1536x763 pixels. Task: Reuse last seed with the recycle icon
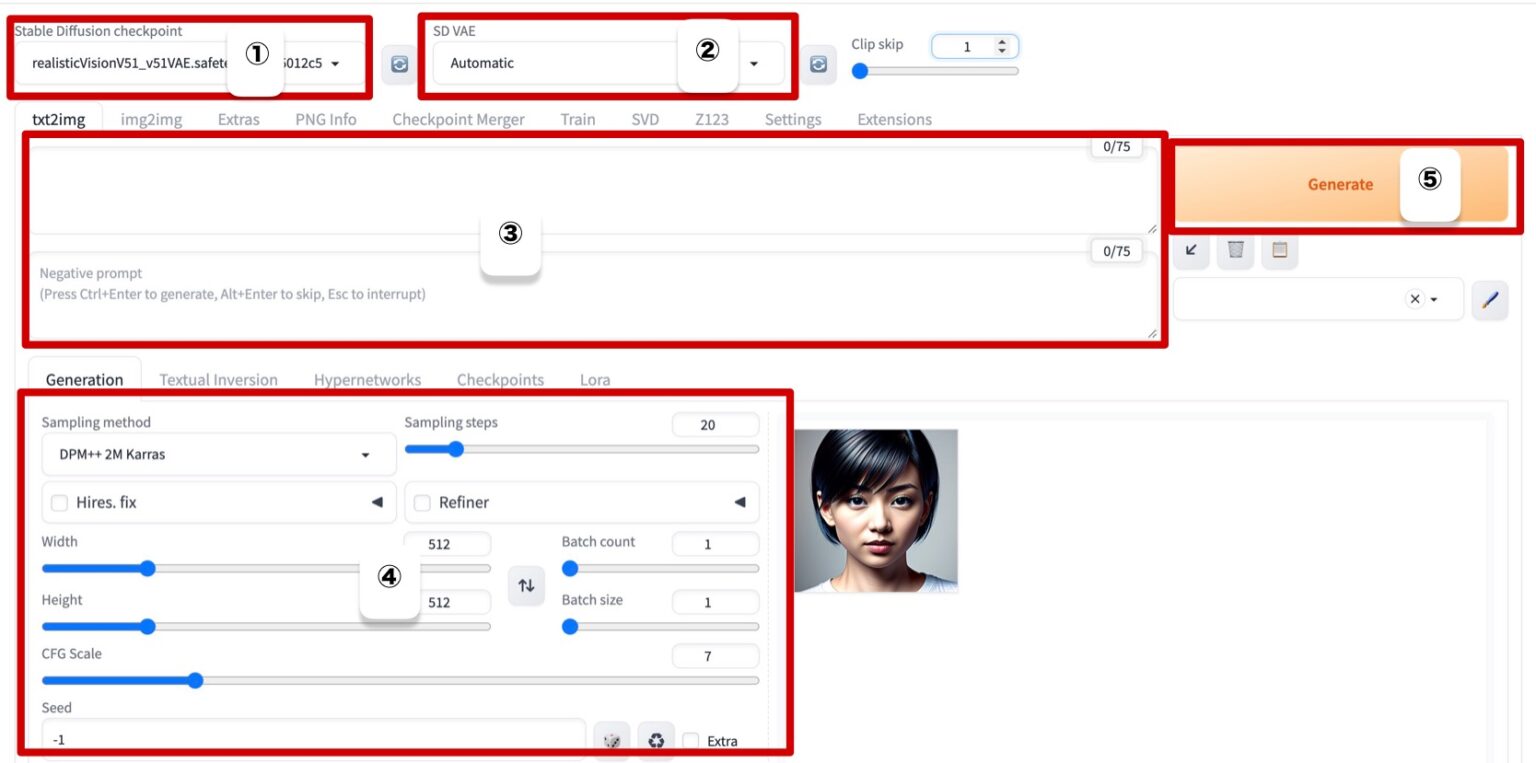(656, 741)
